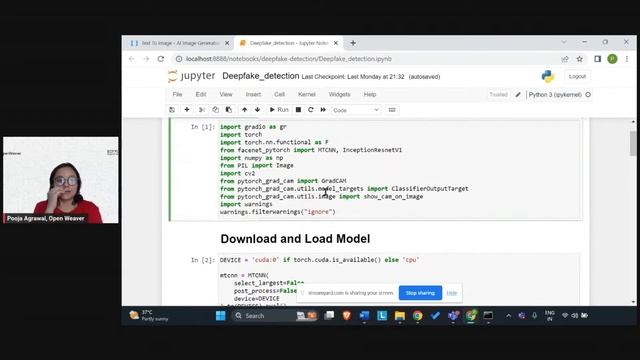Restart the kernel icon
Image resolution: width=640 pixels, height=360 pixels.
tap(311, 110)
